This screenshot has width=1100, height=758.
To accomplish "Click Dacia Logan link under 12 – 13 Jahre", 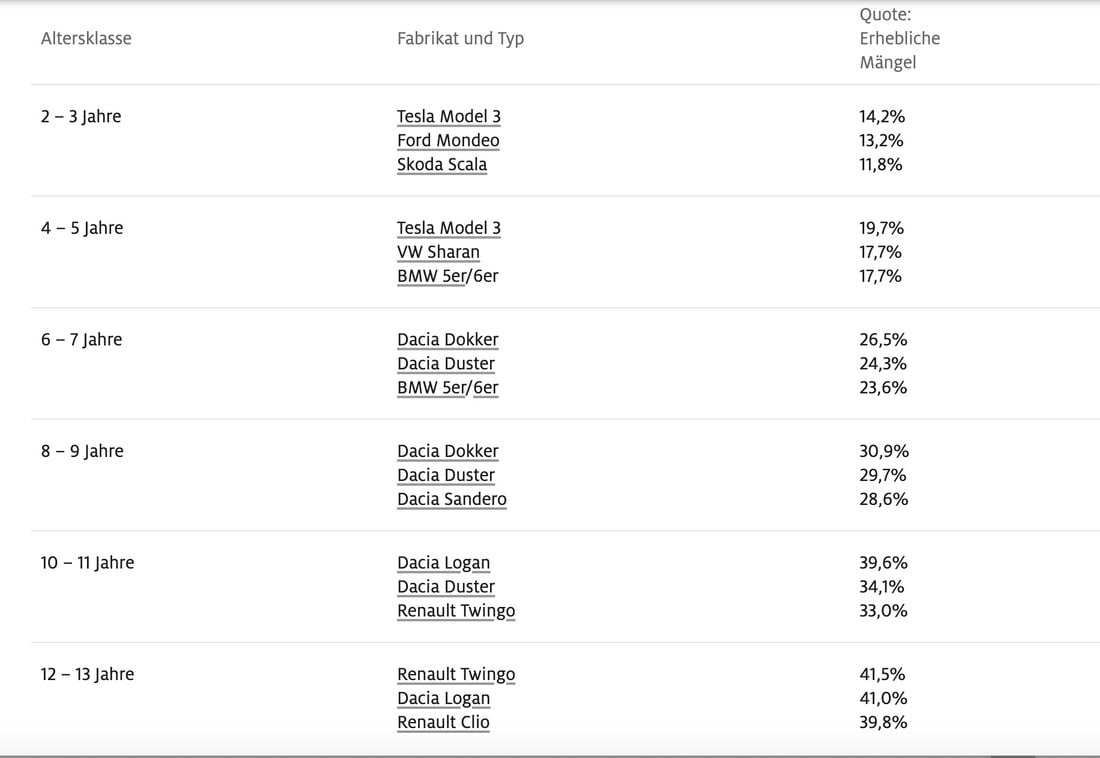I will click(x=443, y=699).
